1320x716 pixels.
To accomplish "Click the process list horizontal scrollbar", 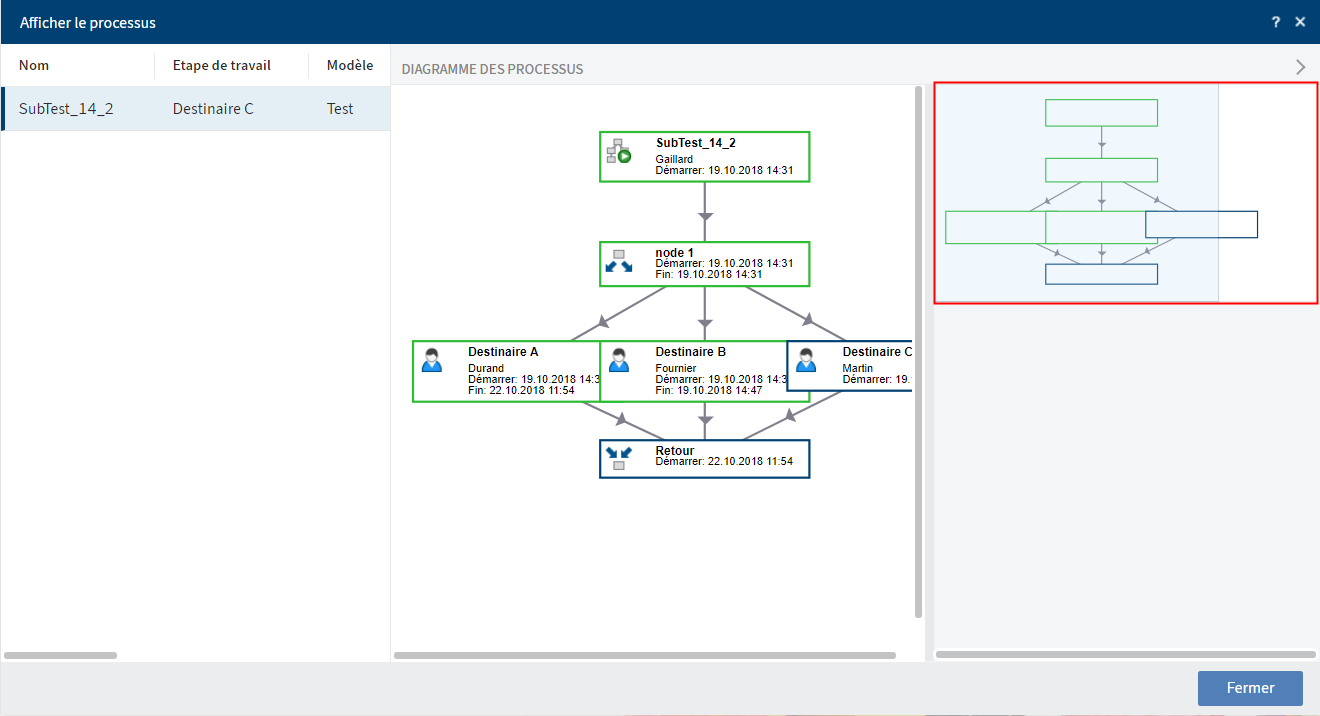I will (x=61, y=656).
